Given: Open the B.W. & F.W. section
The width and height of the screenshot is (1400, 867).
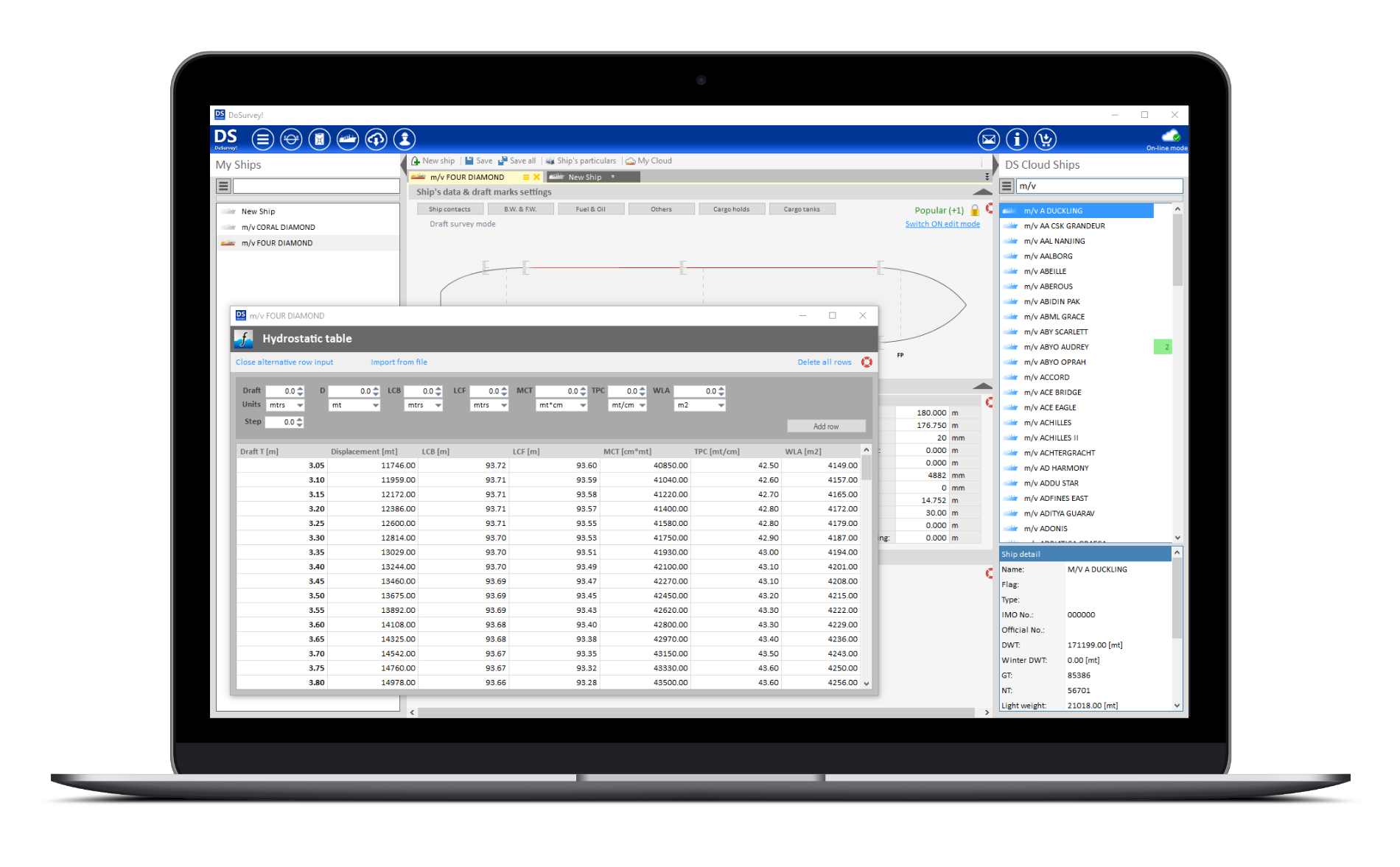Looking at the screenshot, I should [520, 209].
